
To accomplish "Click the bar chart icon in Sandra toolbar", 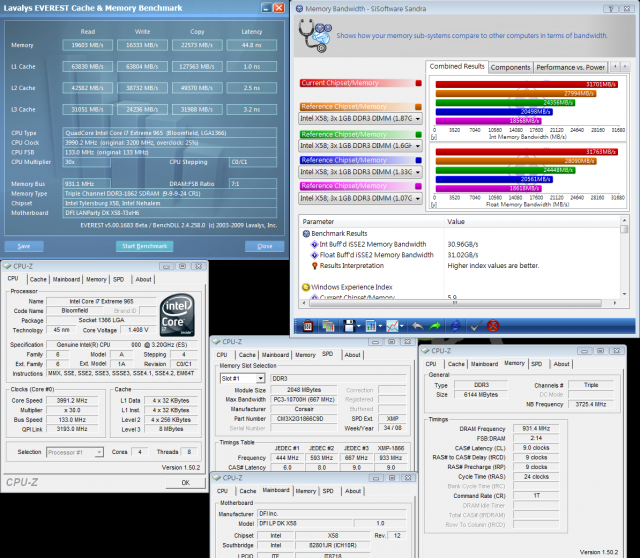I will point(371,326).
